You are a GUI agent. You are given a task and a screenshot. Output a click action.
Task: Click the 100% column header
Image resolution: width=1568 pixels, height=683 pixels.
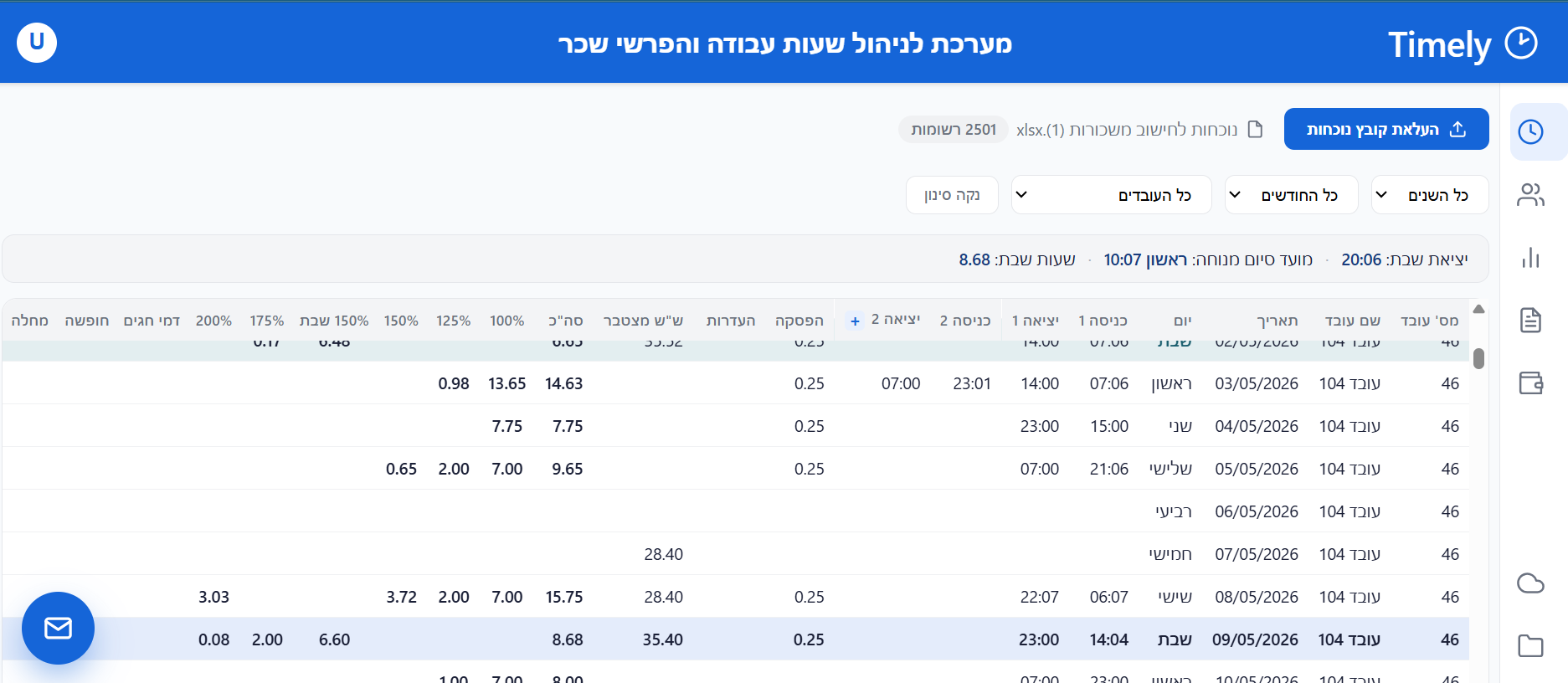coord(507,321)
